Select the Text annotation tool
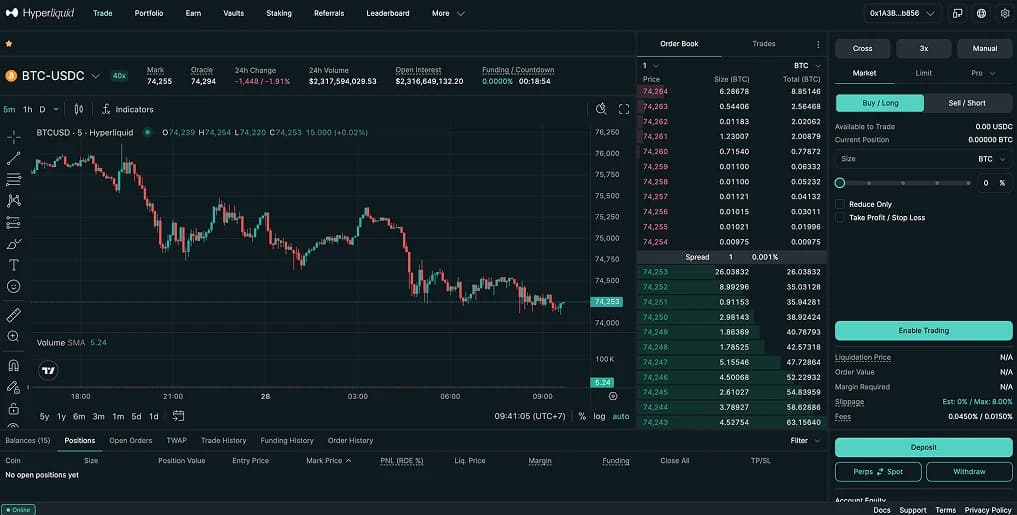This screenshot has width=1017, height=515. pos(14,265)
